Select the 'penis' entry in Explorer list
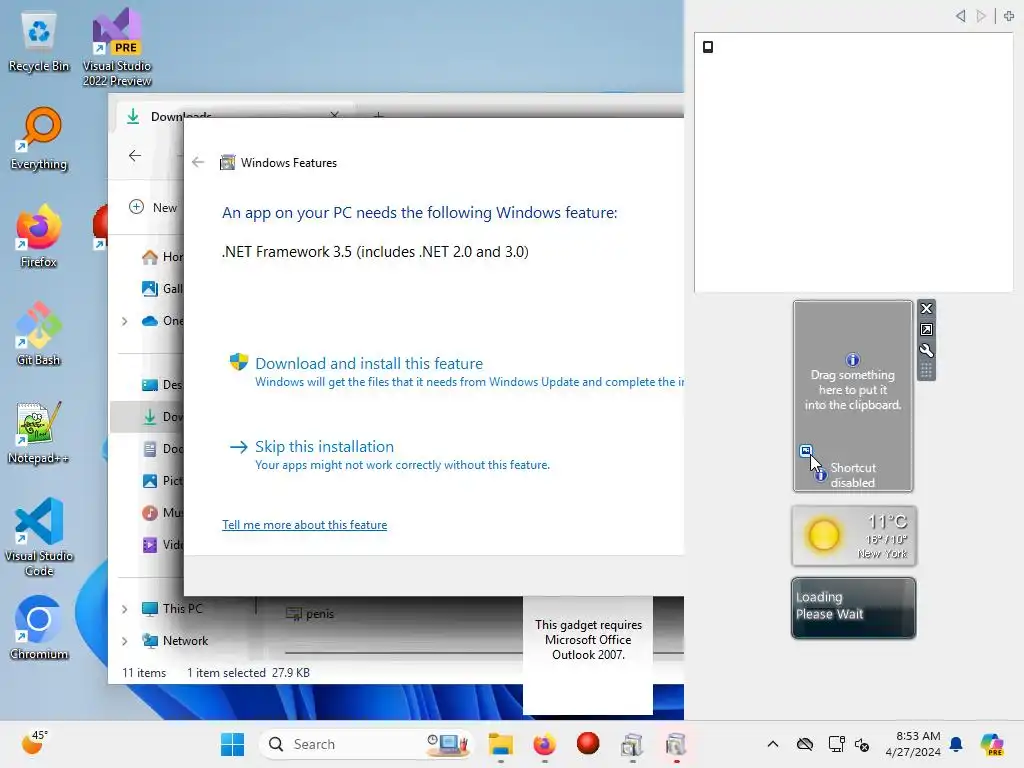This screenshot has height=768, width=1024. pos(311,613)
